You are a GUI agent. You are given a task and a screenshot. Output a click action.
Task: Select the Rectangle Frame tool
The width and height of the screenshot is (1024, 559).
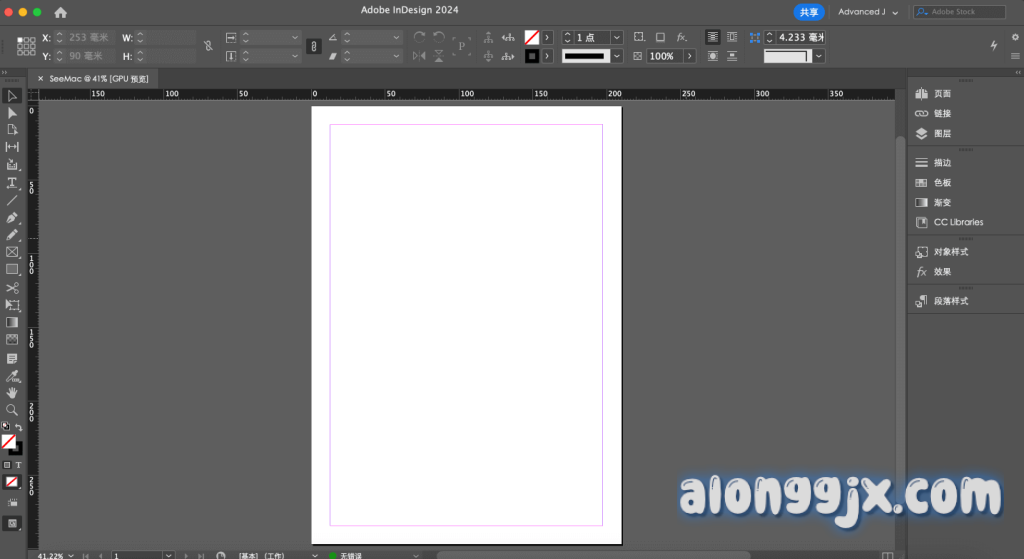tap(12, 252)
